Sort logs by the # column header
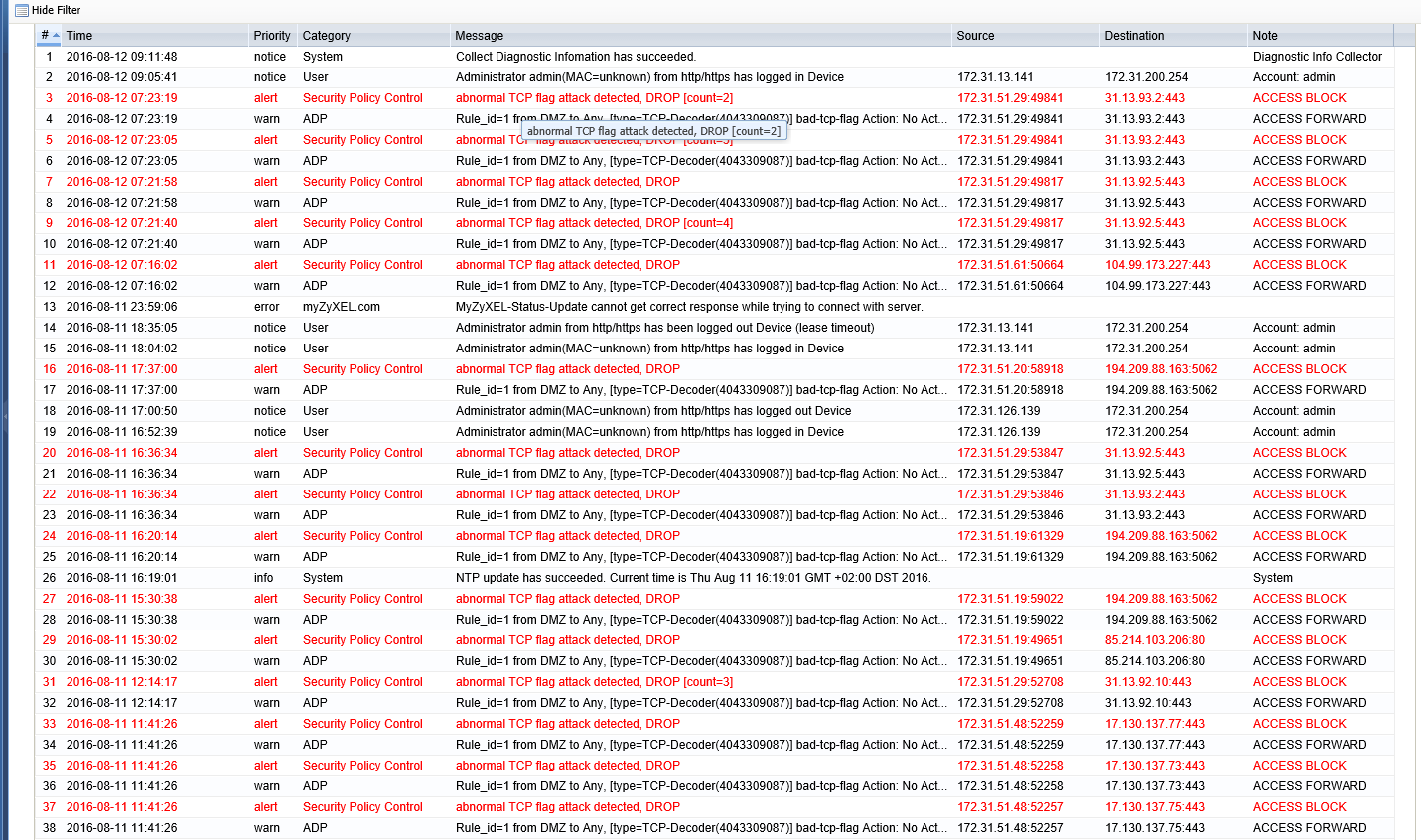Image resolution: width=1421 pixels, height=840 pixels. pyautogui.click(x=44, y=35)
